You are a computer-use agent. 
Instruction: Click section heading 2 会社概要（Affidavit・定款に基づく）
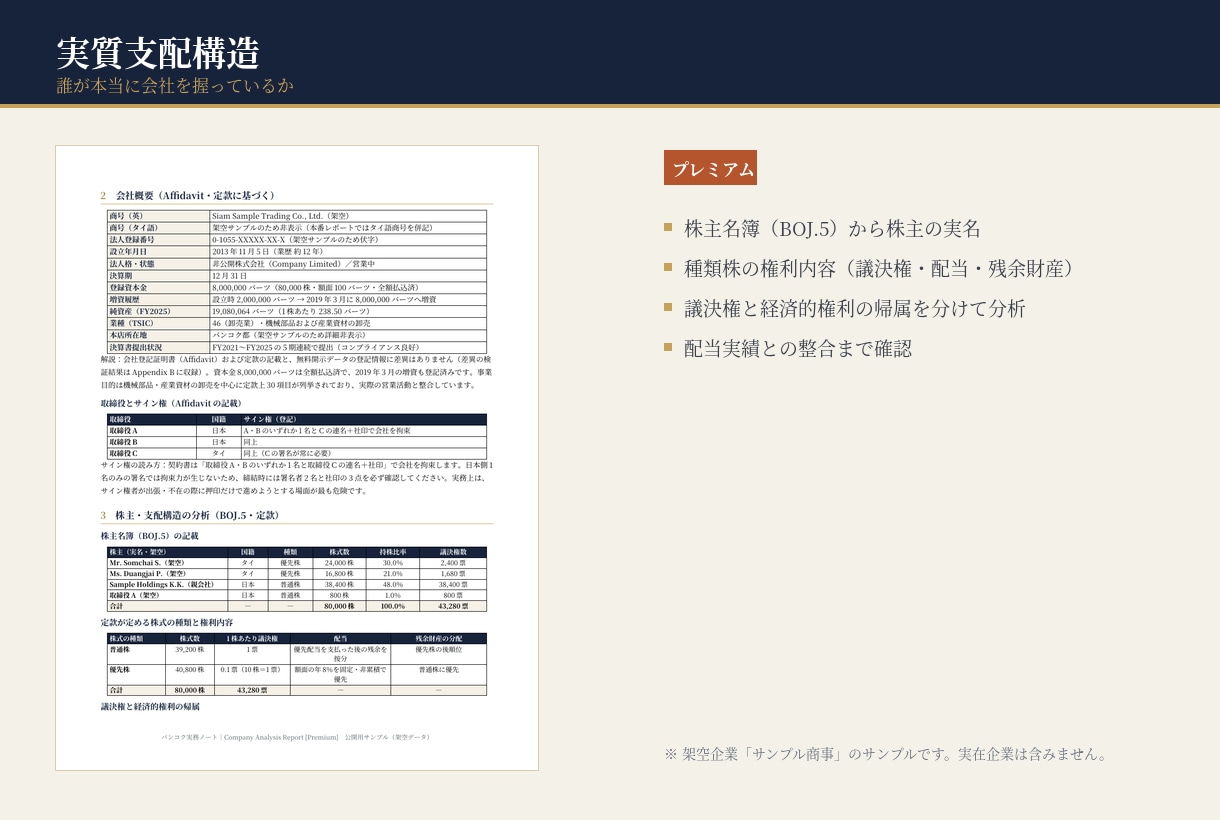click(188, 195)
